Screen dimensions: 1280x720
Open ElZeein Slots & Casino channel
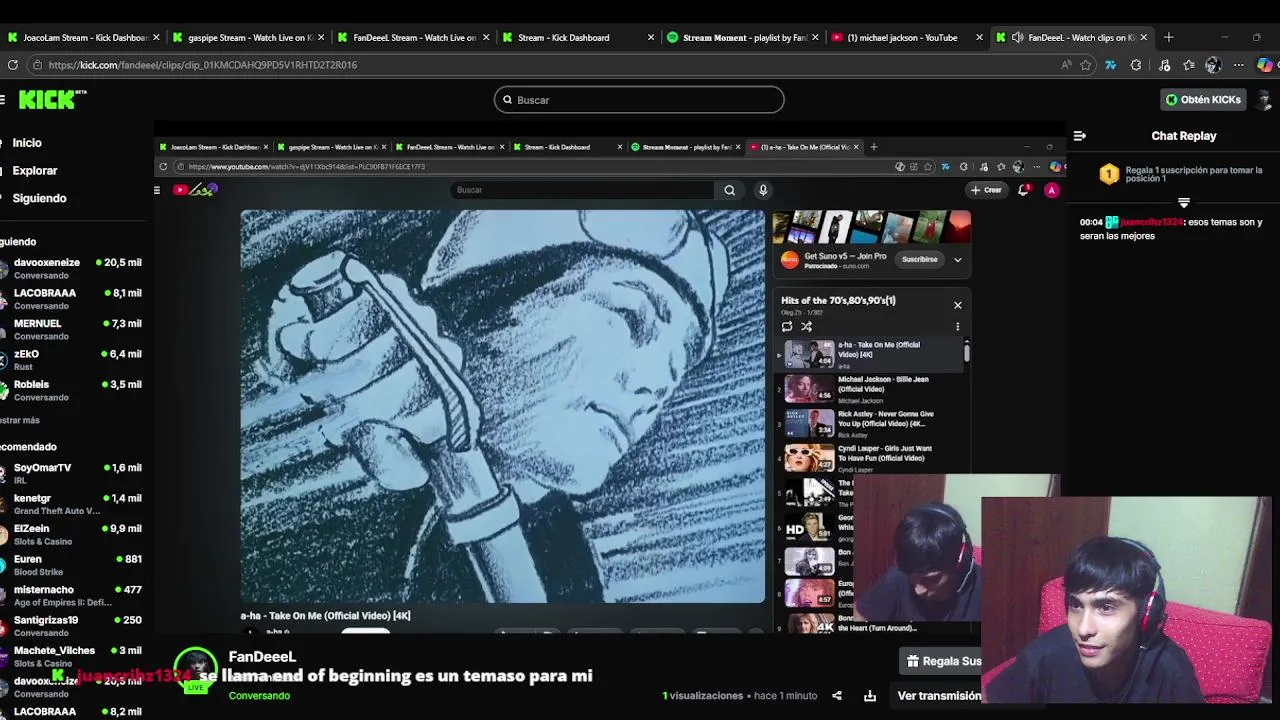[x=72, y=534]
